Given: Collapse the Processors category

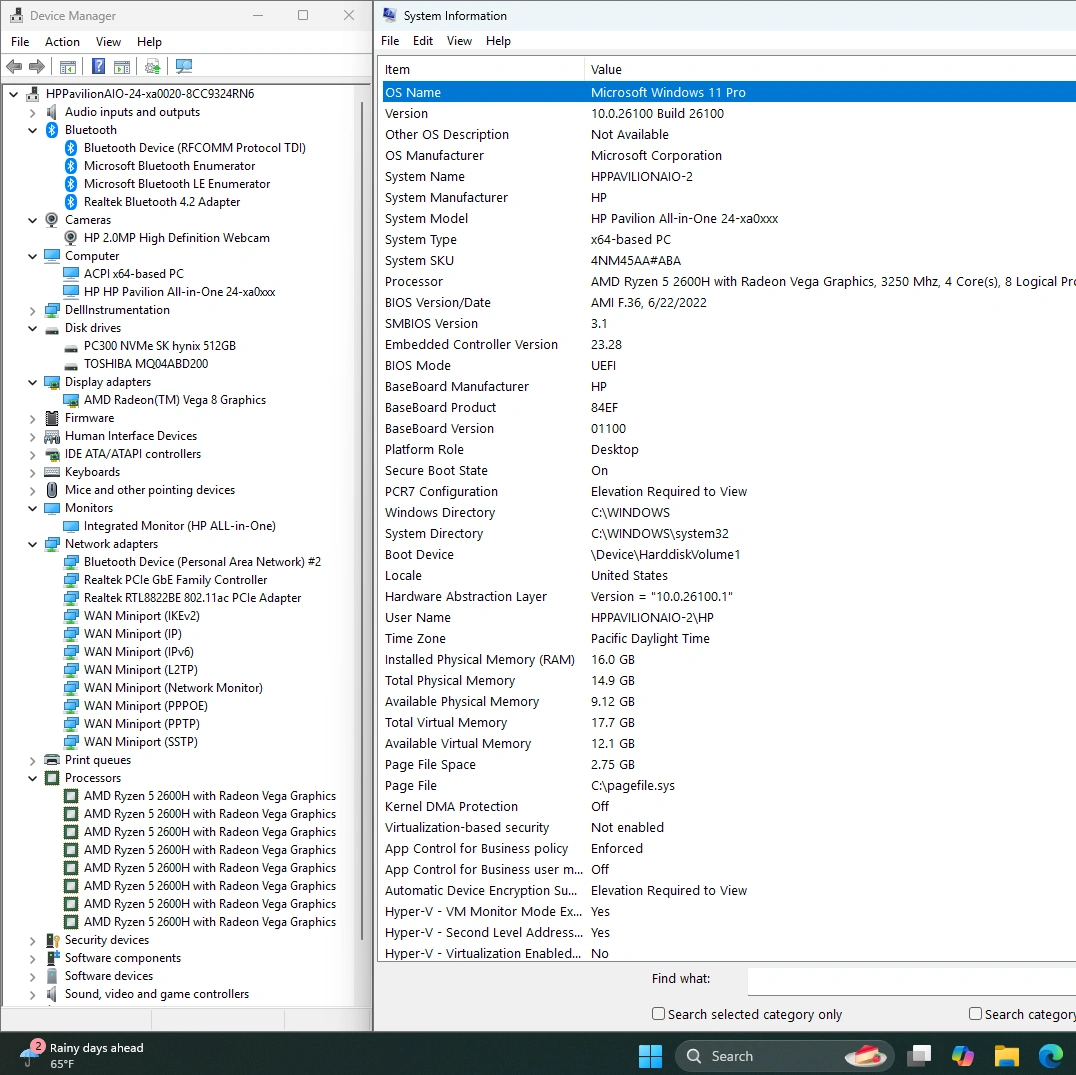Looking at the screenshot, I should coord(32,778).
